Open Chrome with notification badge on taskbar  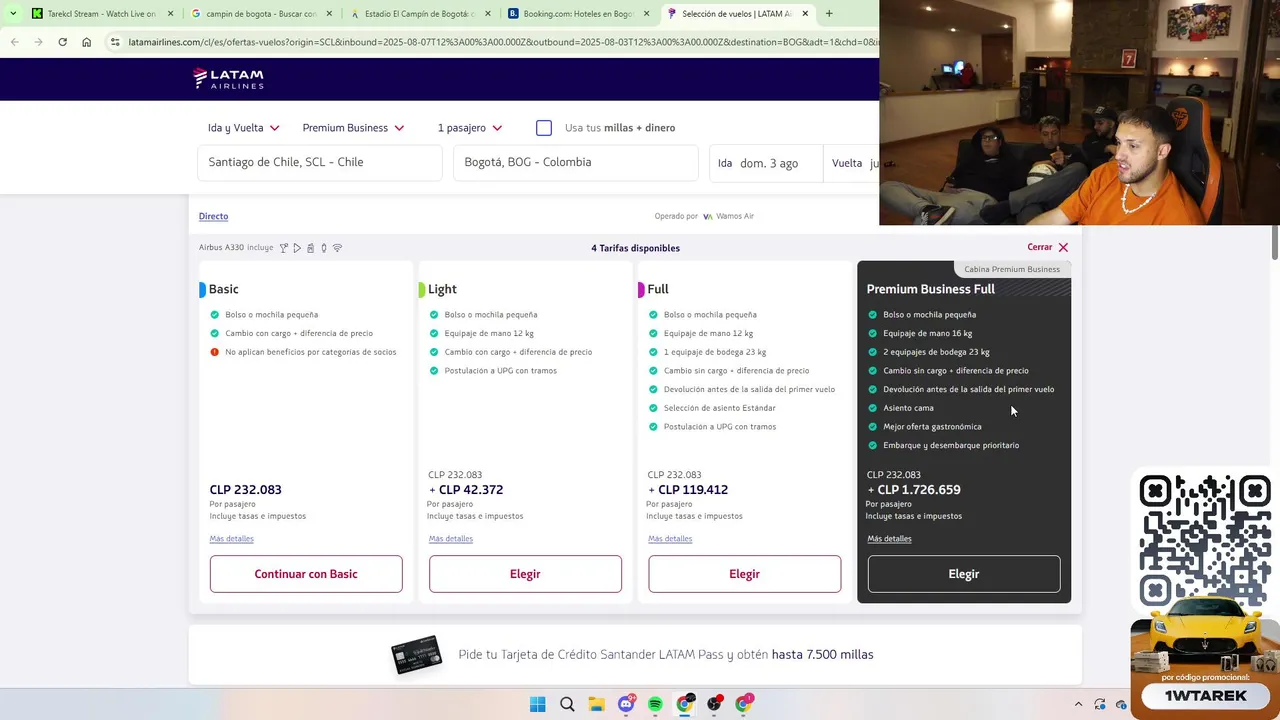coord(744,704)
